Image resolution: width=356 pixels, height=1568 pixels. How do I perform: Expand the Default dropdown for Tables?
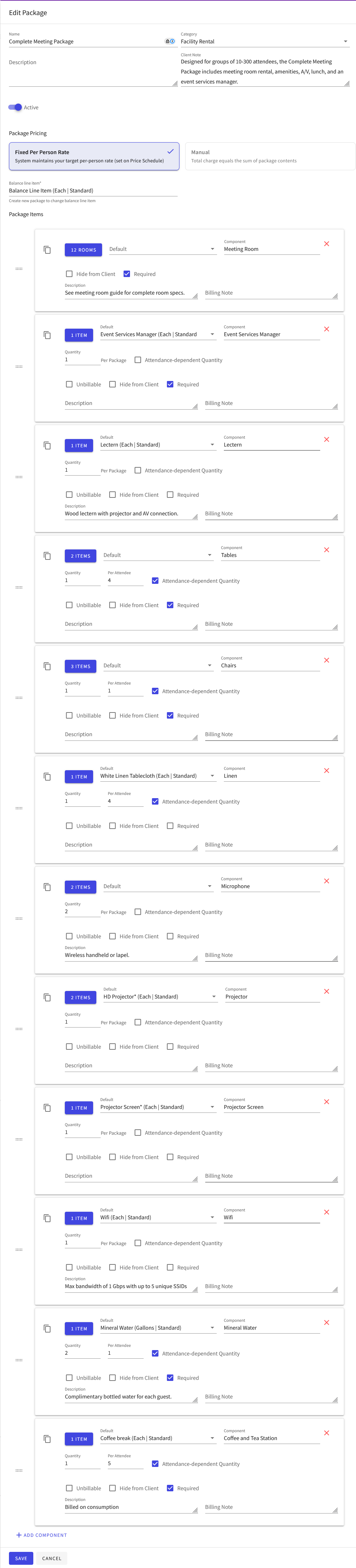[158, 555]
